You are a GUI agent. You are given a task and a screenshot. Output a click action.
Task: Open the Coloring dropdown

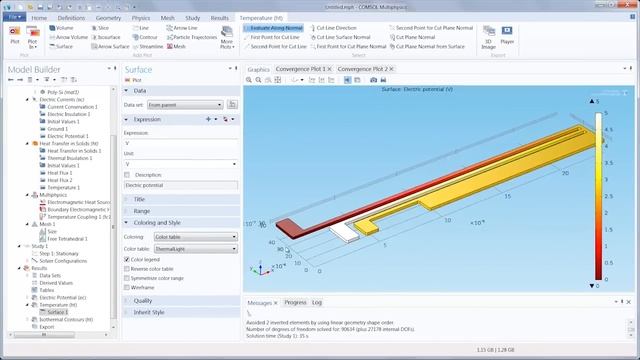tap(196, 237)
